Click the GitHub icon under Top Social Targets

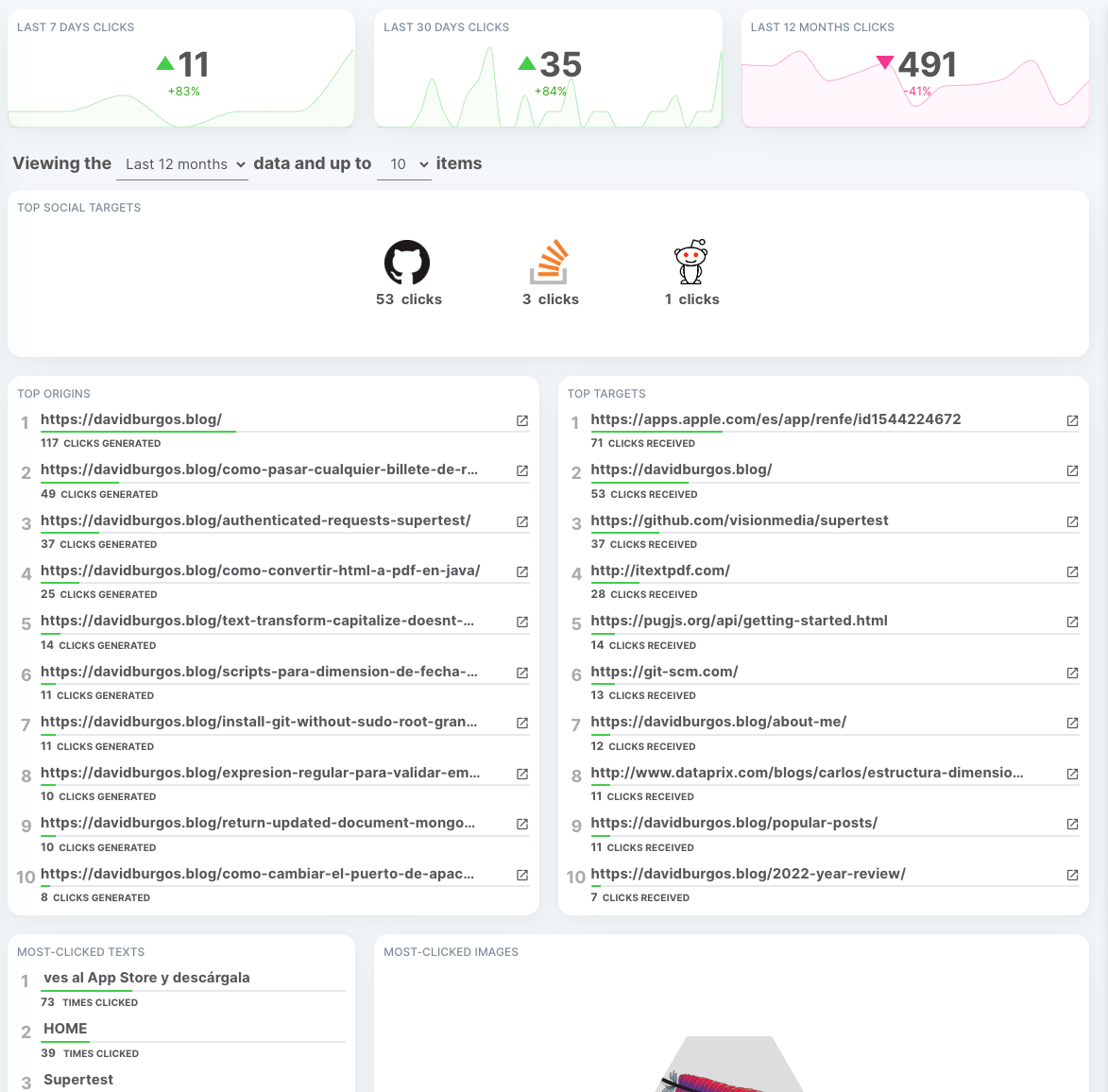[407, 262]
